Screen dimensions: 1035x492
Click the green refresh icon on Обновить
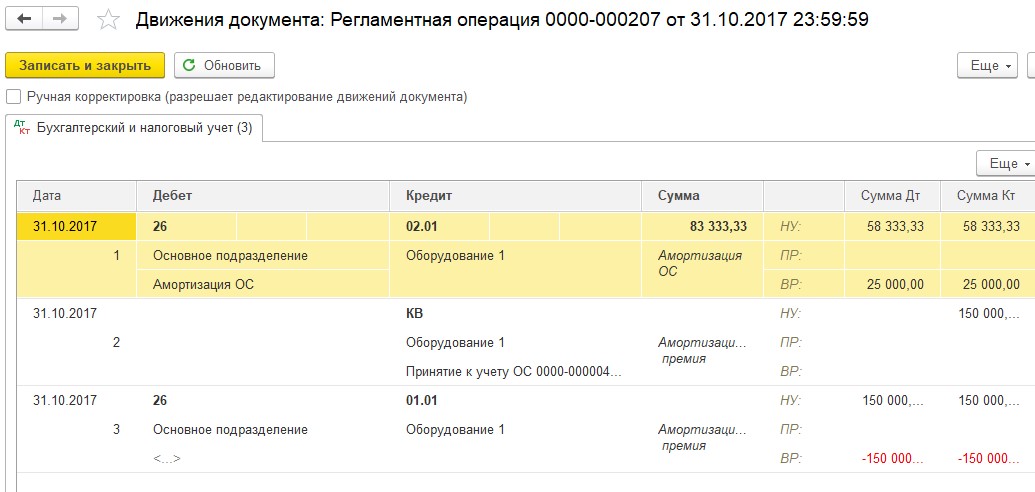(x=189, y=65)
